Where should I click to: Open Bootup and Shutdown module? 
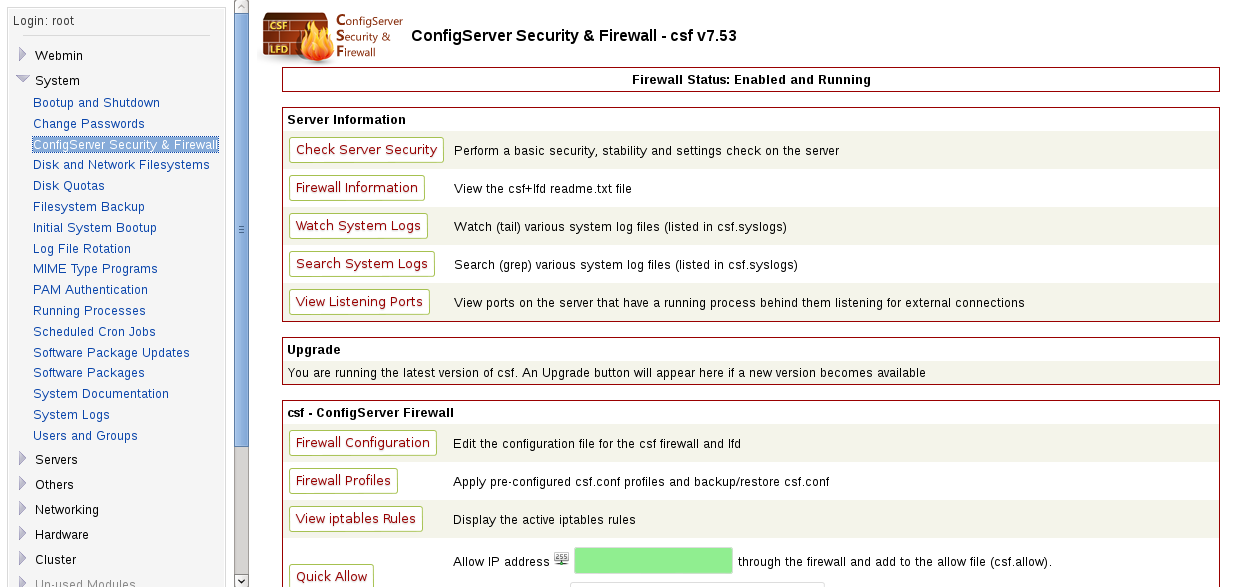(x=96, y=103)
